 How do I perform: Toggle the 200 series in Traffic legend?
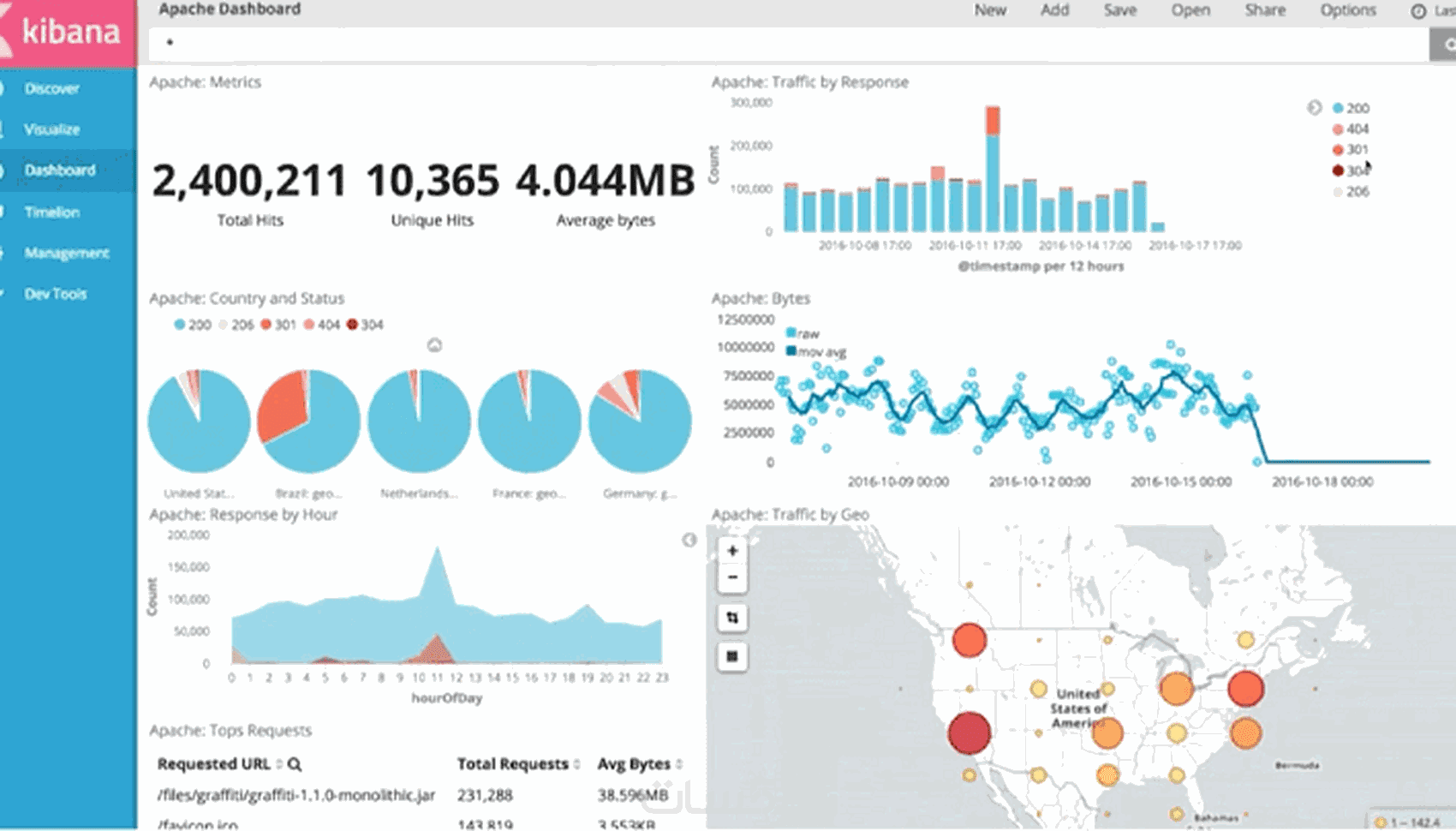1351,108
